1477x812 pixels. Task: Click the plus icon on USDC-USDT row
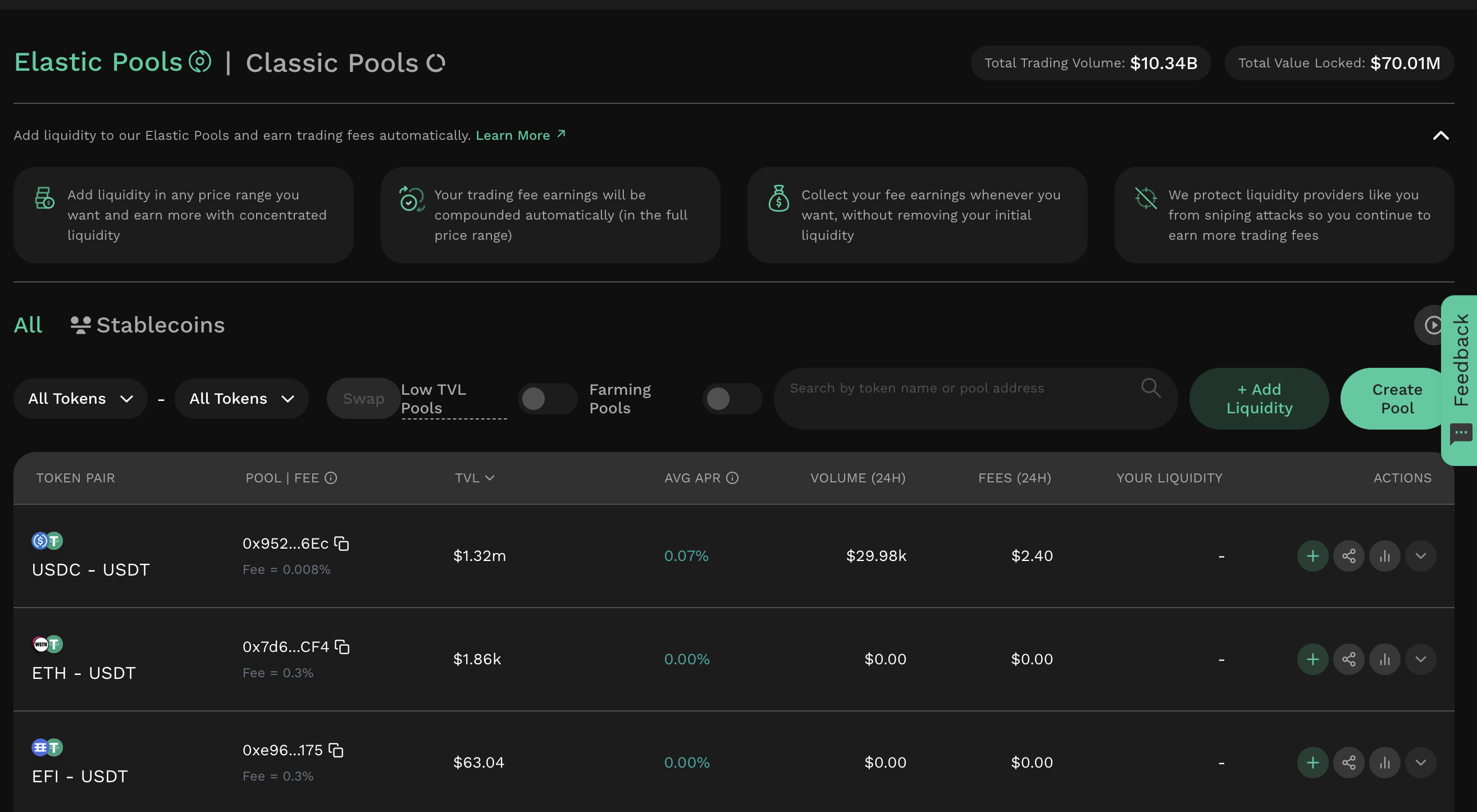pyautogui.click(x=1312, y=556)
